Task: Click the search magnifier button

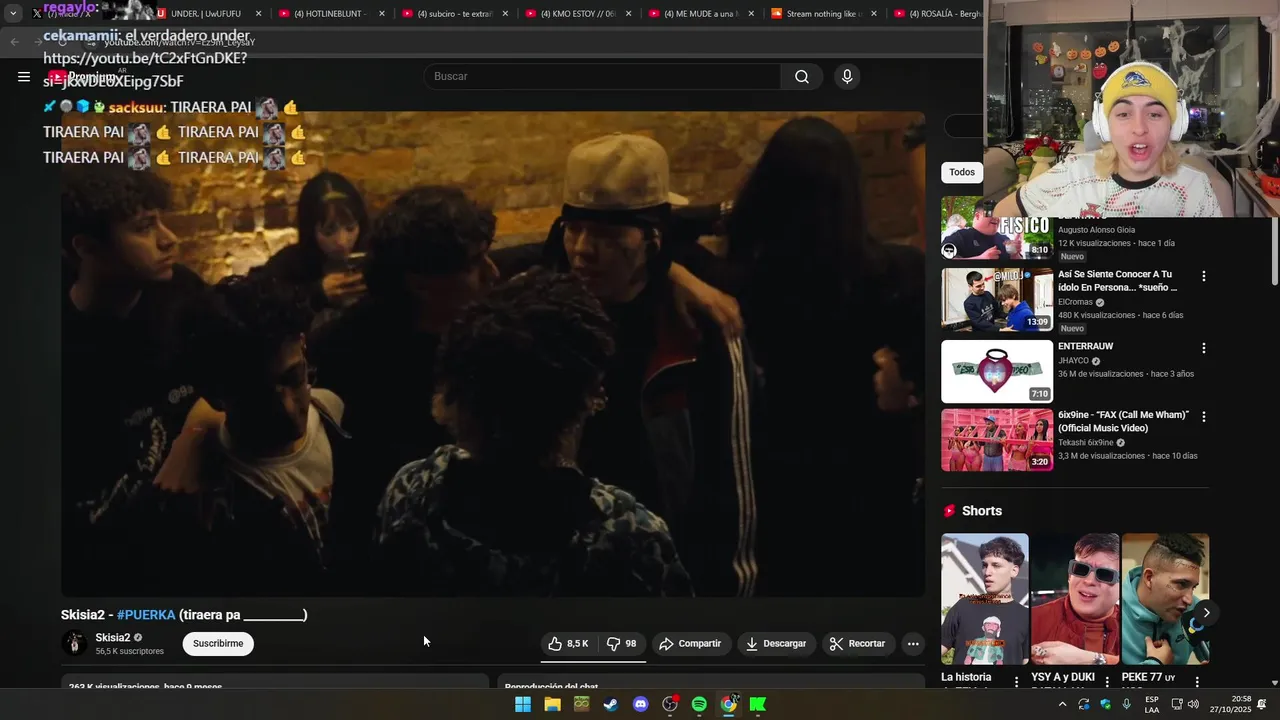Action: pyautogui.click(x=802, y=77)
